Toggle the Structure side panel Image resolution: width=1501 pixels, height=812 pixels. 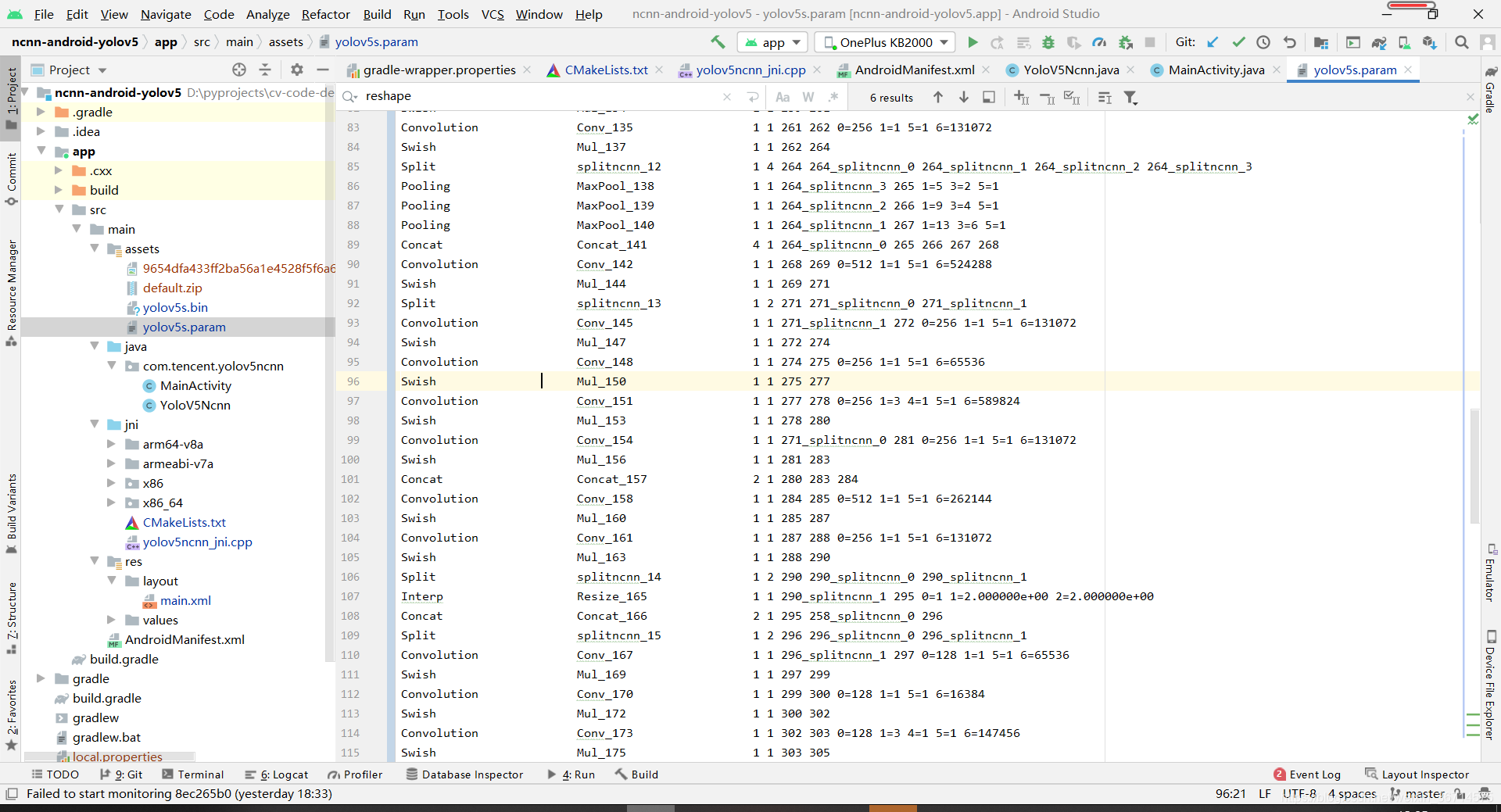(x=12, y=617)
